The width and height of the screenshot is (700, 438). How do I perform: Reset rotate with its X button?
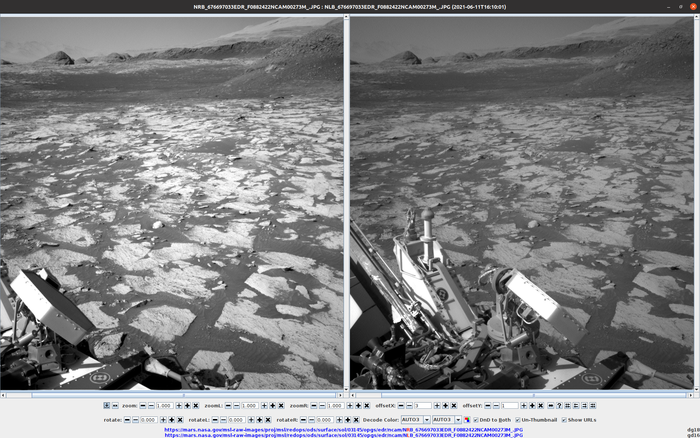click(180, 420)
